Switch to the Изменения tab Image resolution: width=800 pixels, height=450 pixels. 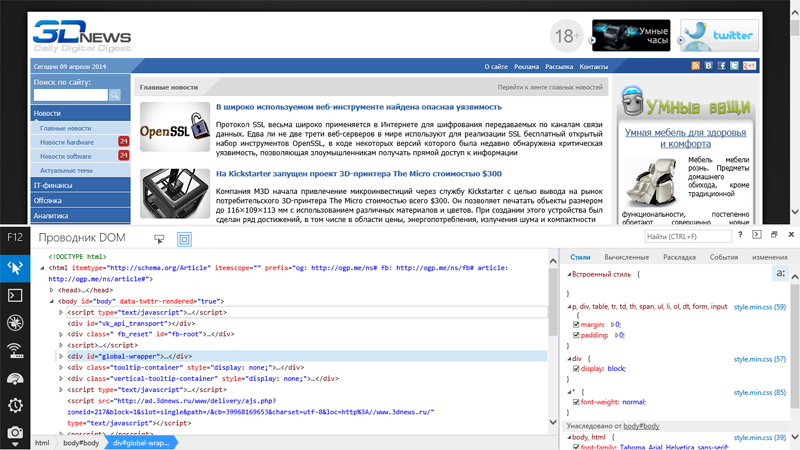click(769, 257)
